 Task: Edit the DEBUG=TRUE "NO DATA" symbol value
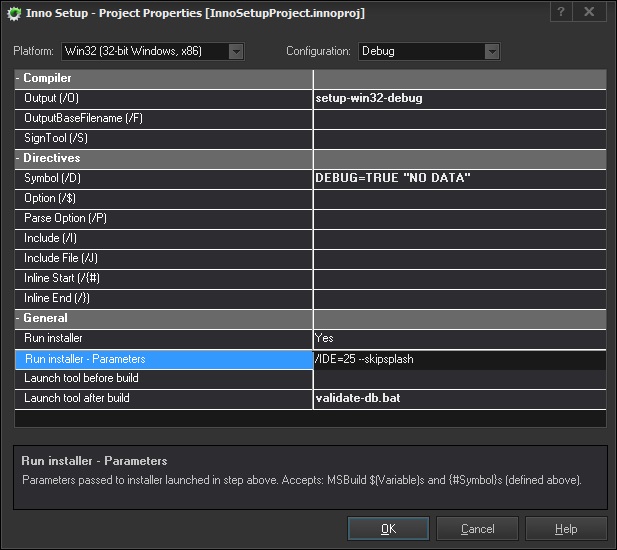(x=460, y=178)
